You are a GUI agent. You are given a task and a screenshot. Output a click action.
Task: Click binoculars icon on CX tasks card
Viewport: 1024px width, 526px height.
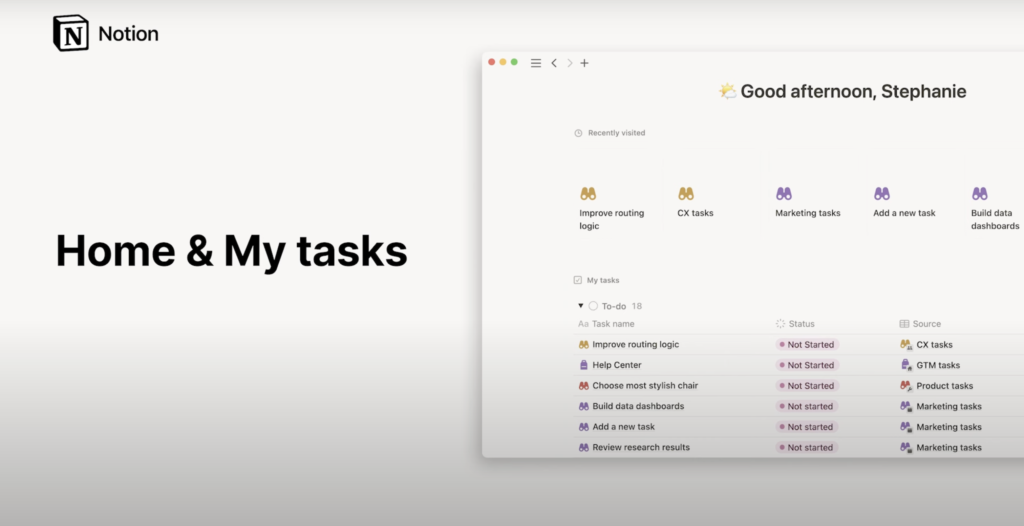686,194
